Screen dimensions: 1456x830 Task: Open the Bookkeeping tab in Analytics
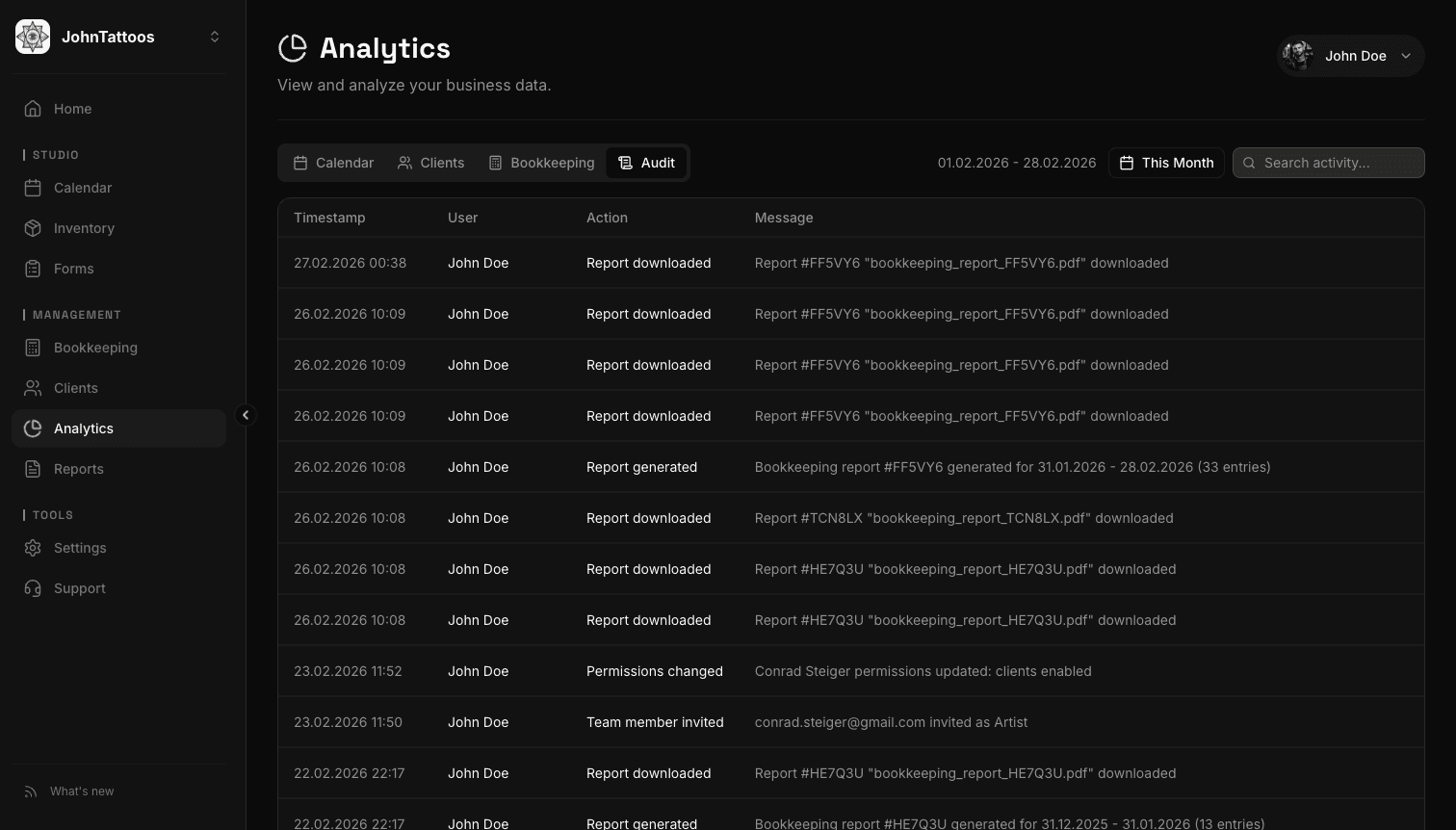tap(541, 163)
